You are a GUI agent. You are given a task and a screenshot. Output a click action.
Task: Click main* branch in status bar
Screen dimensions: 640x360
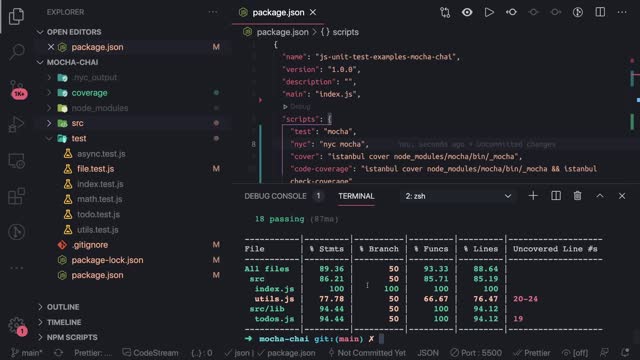[x=27, y=353]
